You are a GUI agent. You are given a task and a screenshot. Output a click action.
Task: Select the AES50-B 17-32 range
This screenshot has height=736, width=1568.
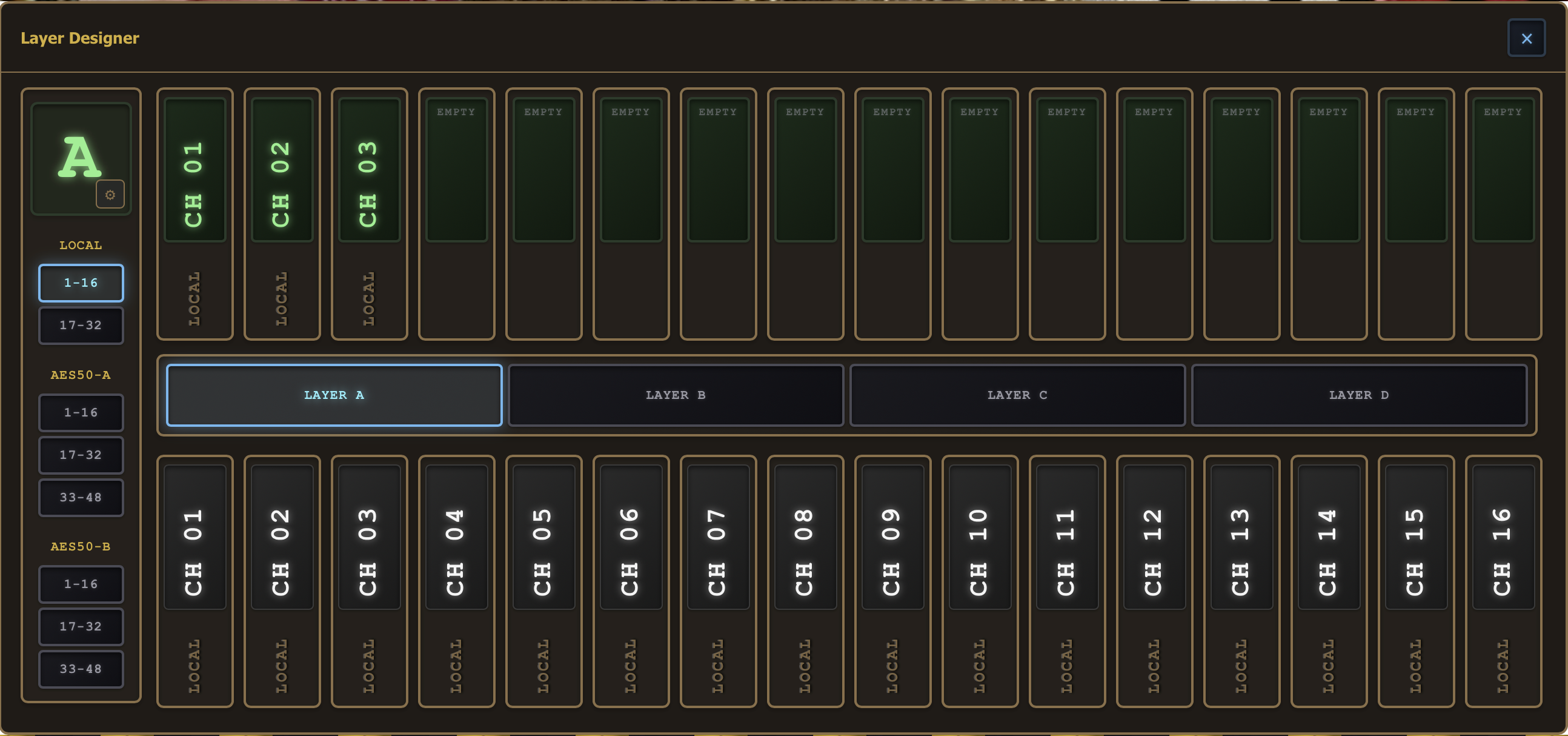81,626
